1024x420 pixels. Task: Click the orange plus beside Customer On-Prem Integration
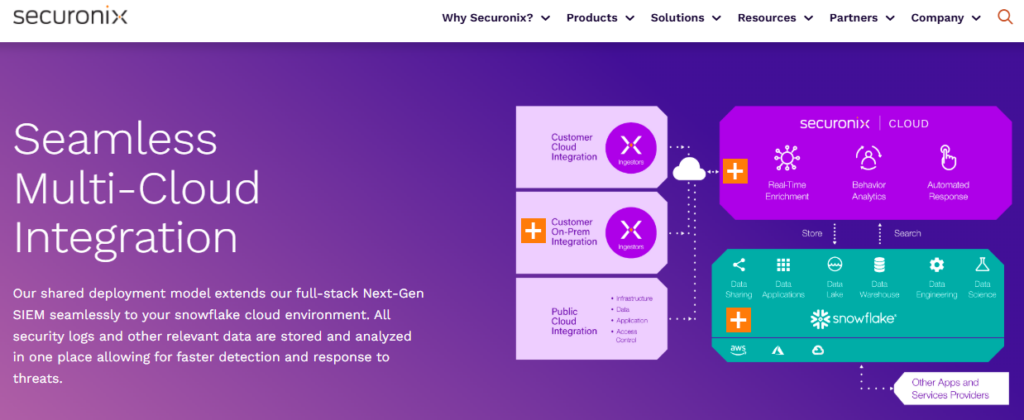click(x=533, y=231)
